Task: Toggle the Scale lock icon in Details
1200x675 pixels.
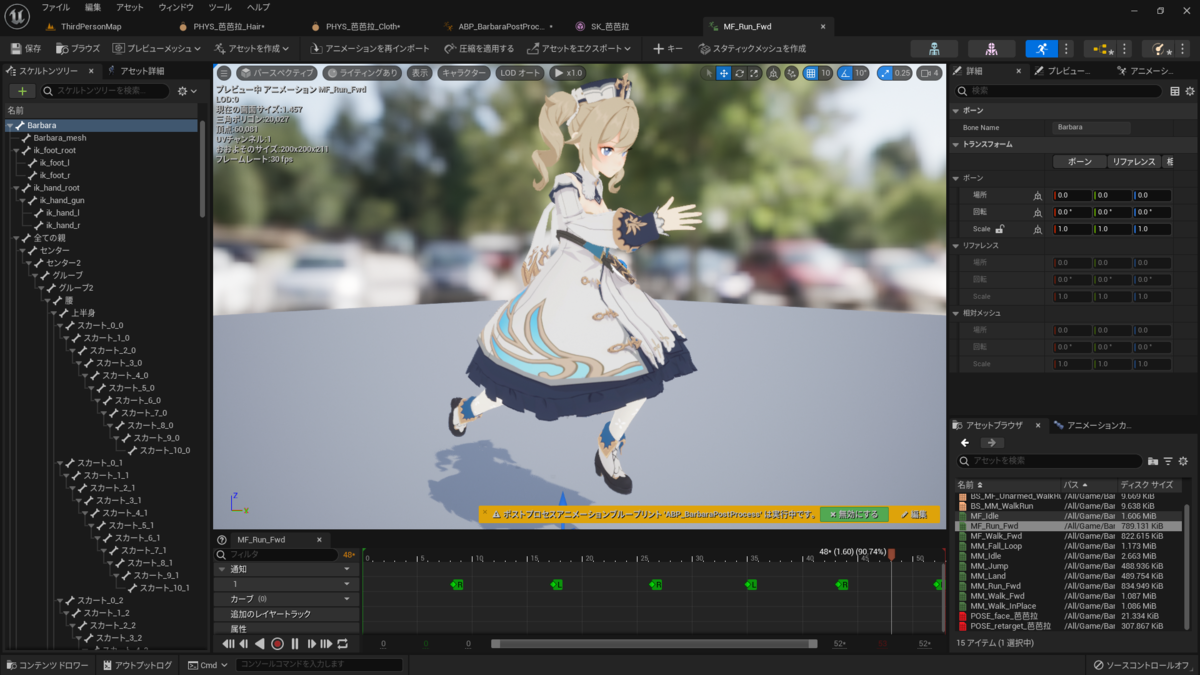Action: coord(999,229)
